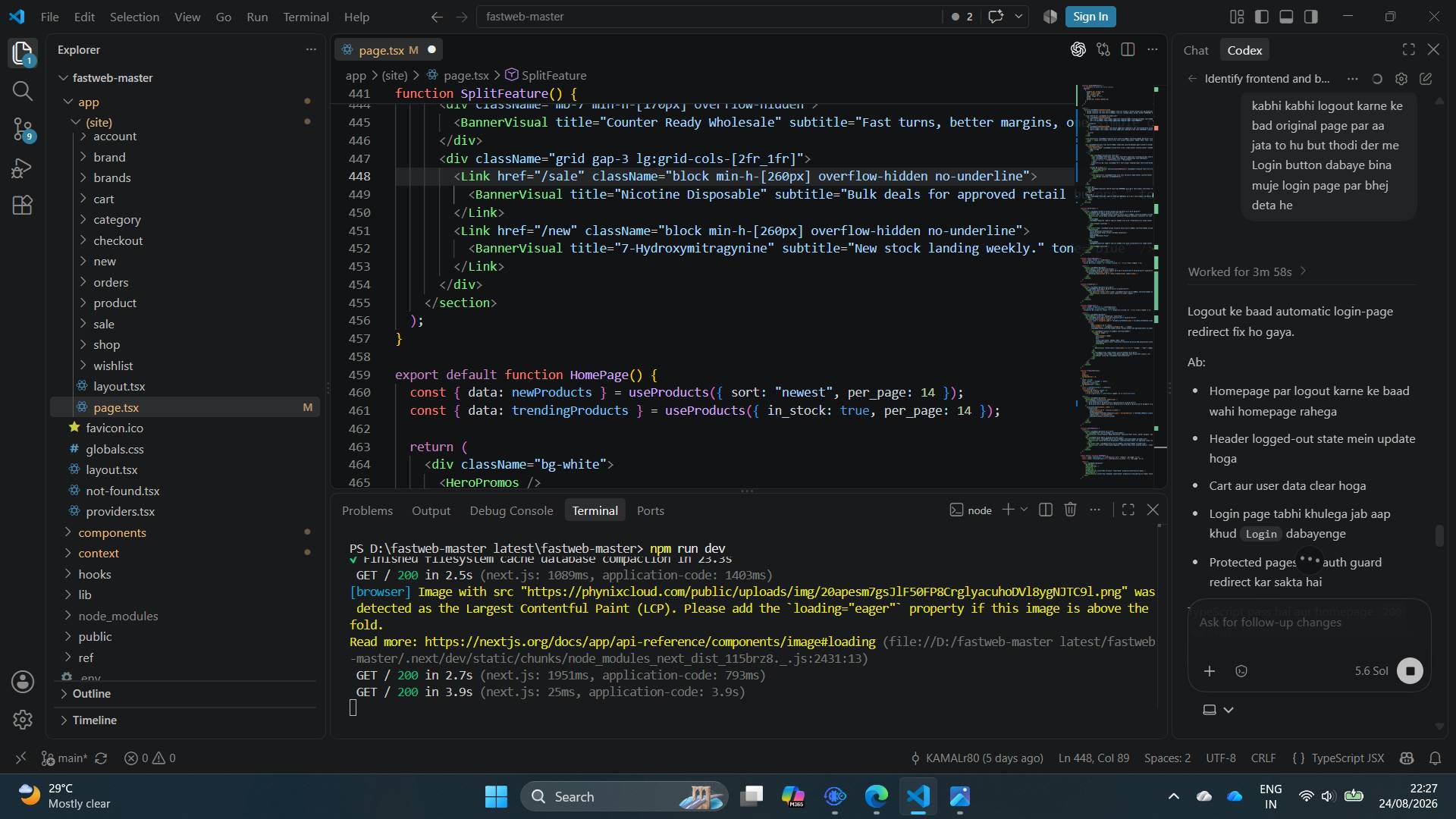Open the Extensions view

pos(23,206)
